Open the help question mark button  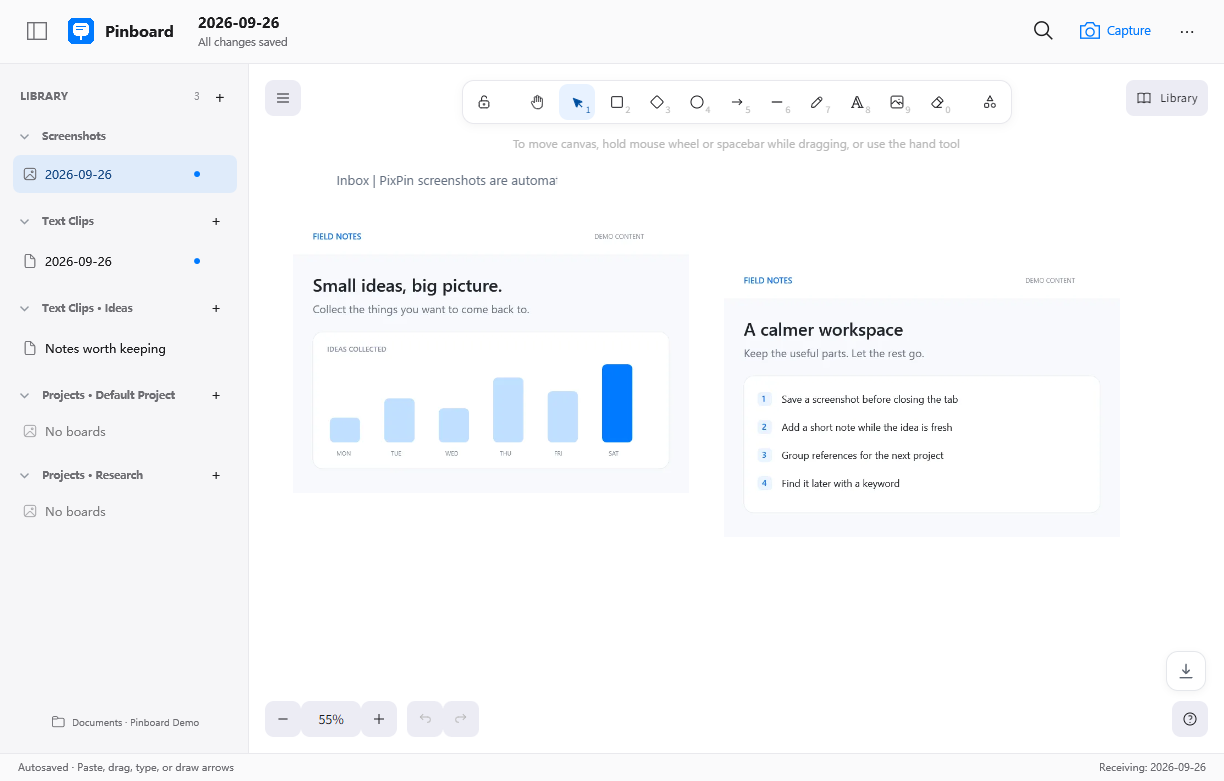click(x=1190, y=719)
